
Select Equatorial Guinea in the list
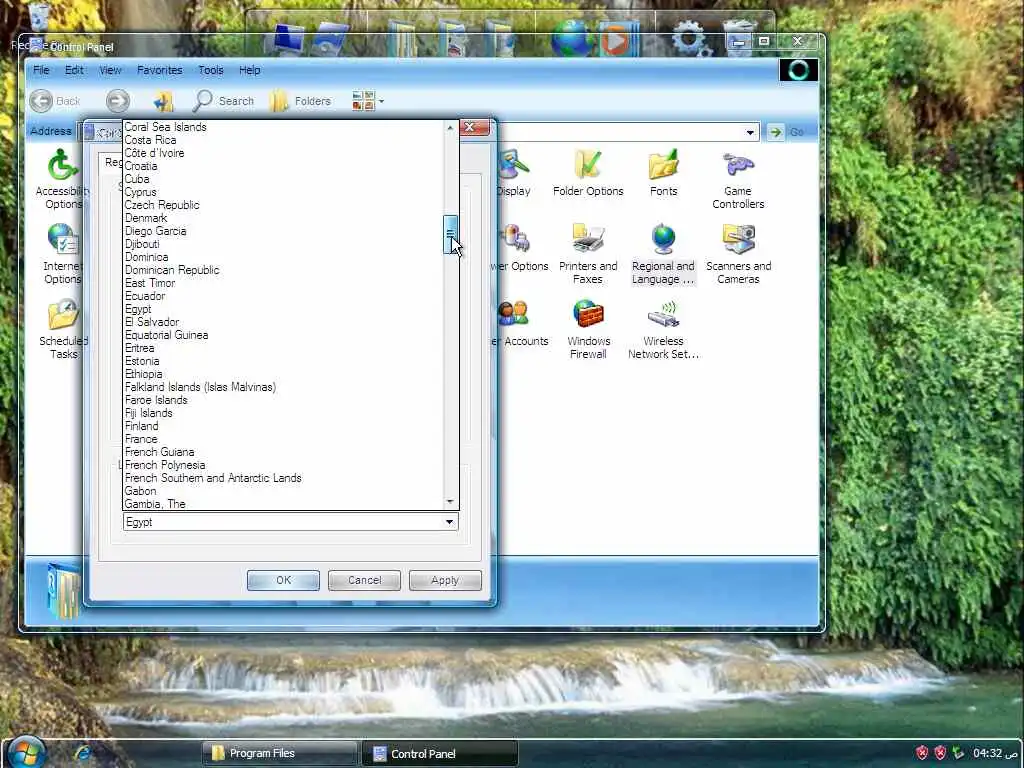(x=167, y=335)
